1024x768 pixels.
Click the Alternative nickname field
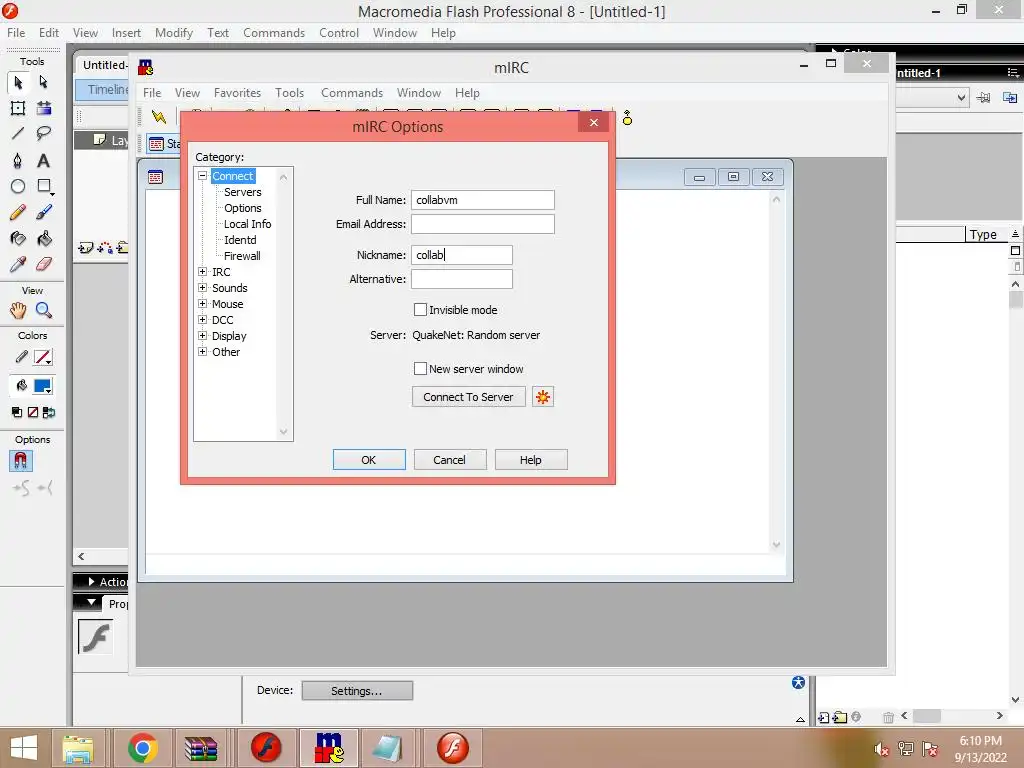click(462, 279)
